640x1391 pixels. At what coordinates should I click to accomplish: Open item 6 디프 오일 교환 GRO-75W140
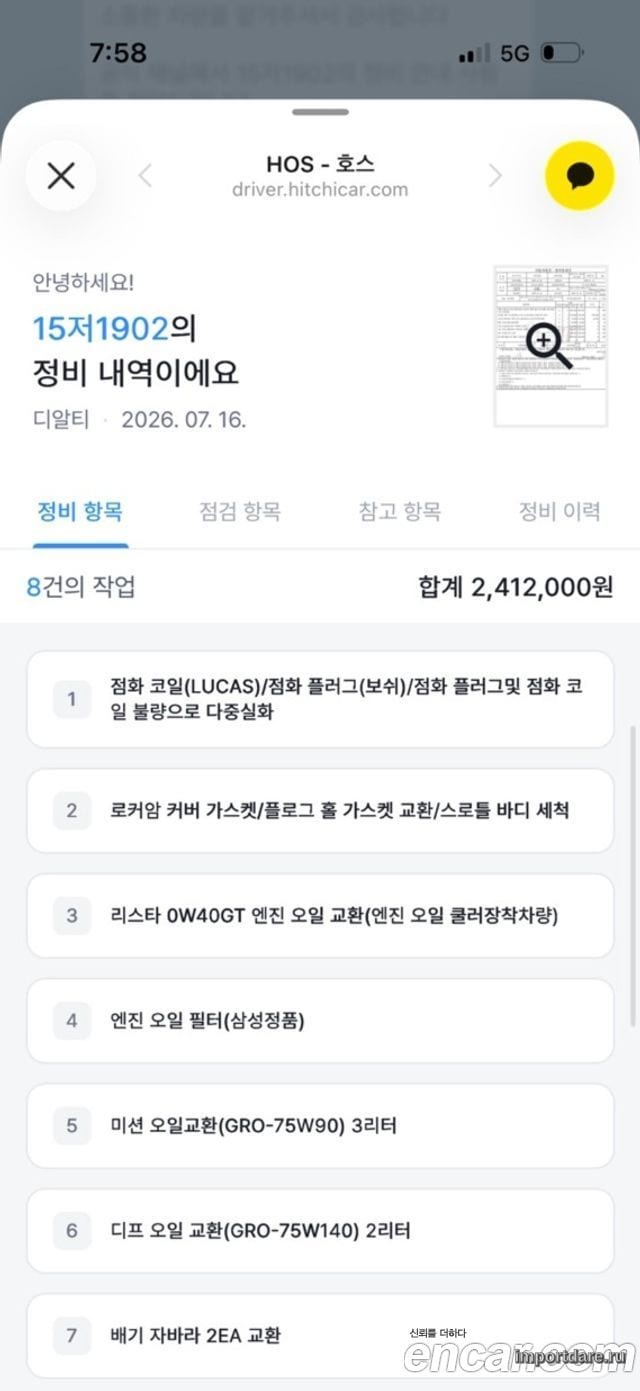click(320, 1231)
